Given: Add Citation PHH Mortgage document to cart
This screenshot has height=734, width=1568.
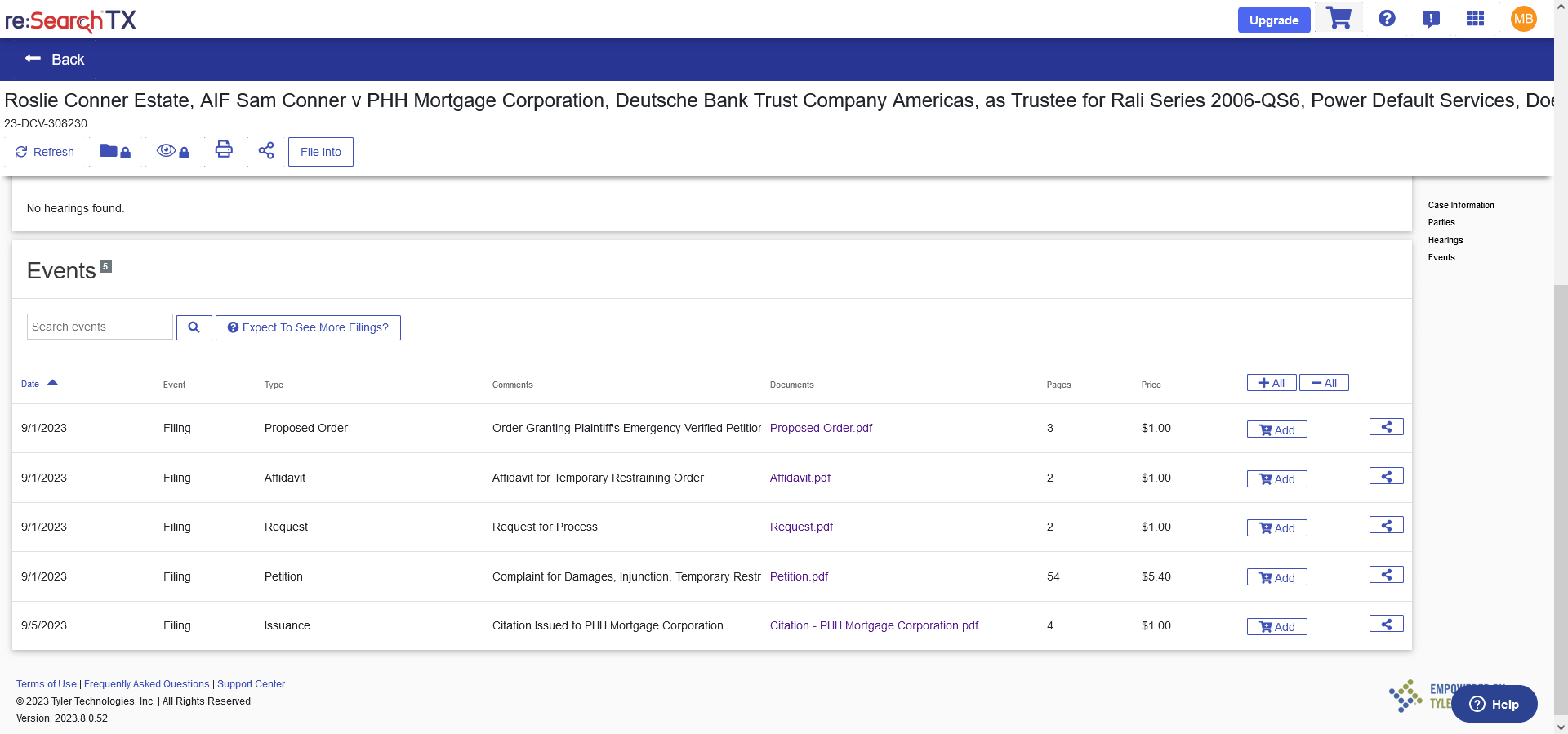Looking at the screenshot, I should (1277, 627).
